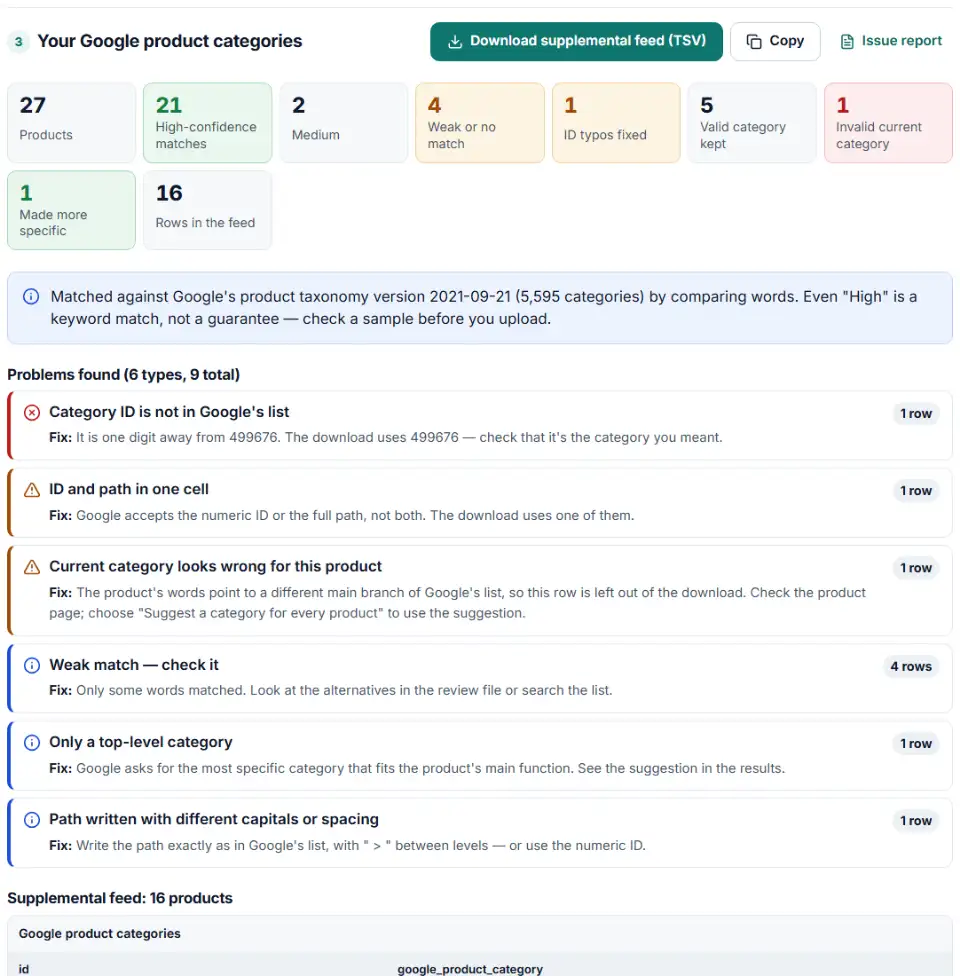Select the 2 Medium stat card

(x=344, y=123)
